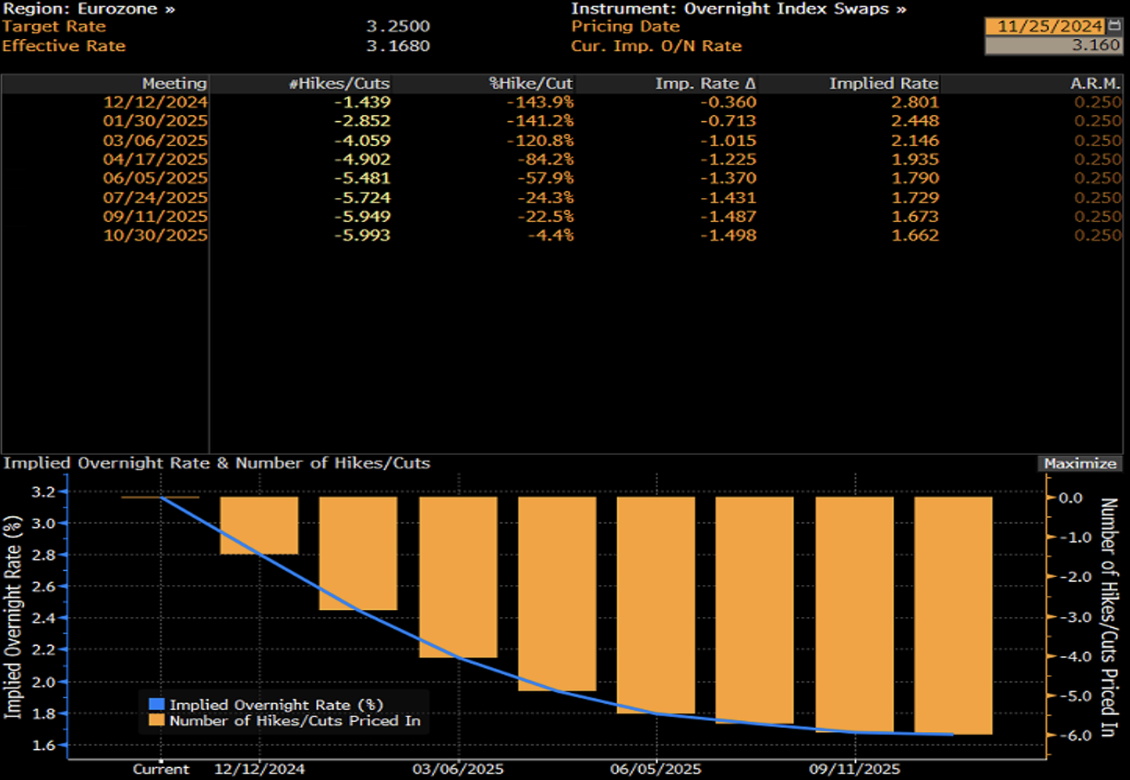Select the Meeting column header
The image size is (1130, 780).
pos(174,84)
